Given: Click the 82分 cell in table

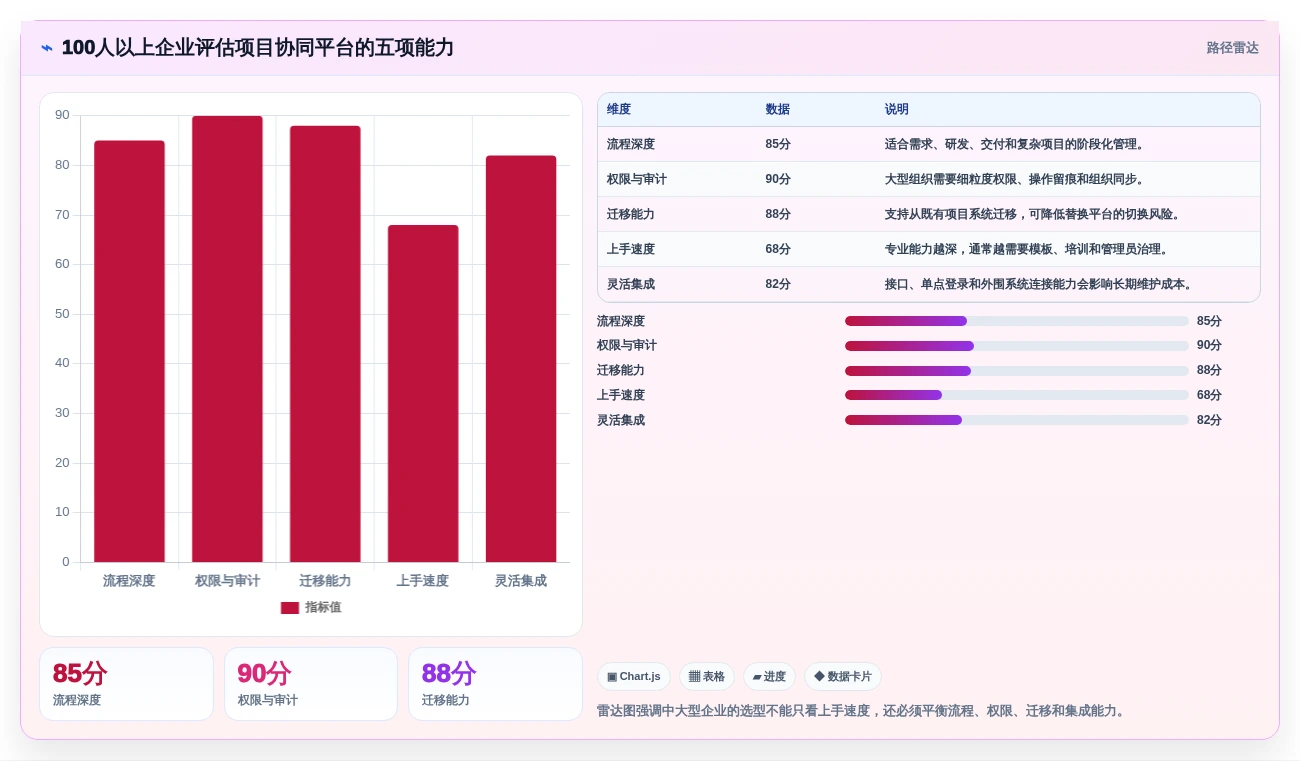Looking at the screenshot, I should pos(778,285).
